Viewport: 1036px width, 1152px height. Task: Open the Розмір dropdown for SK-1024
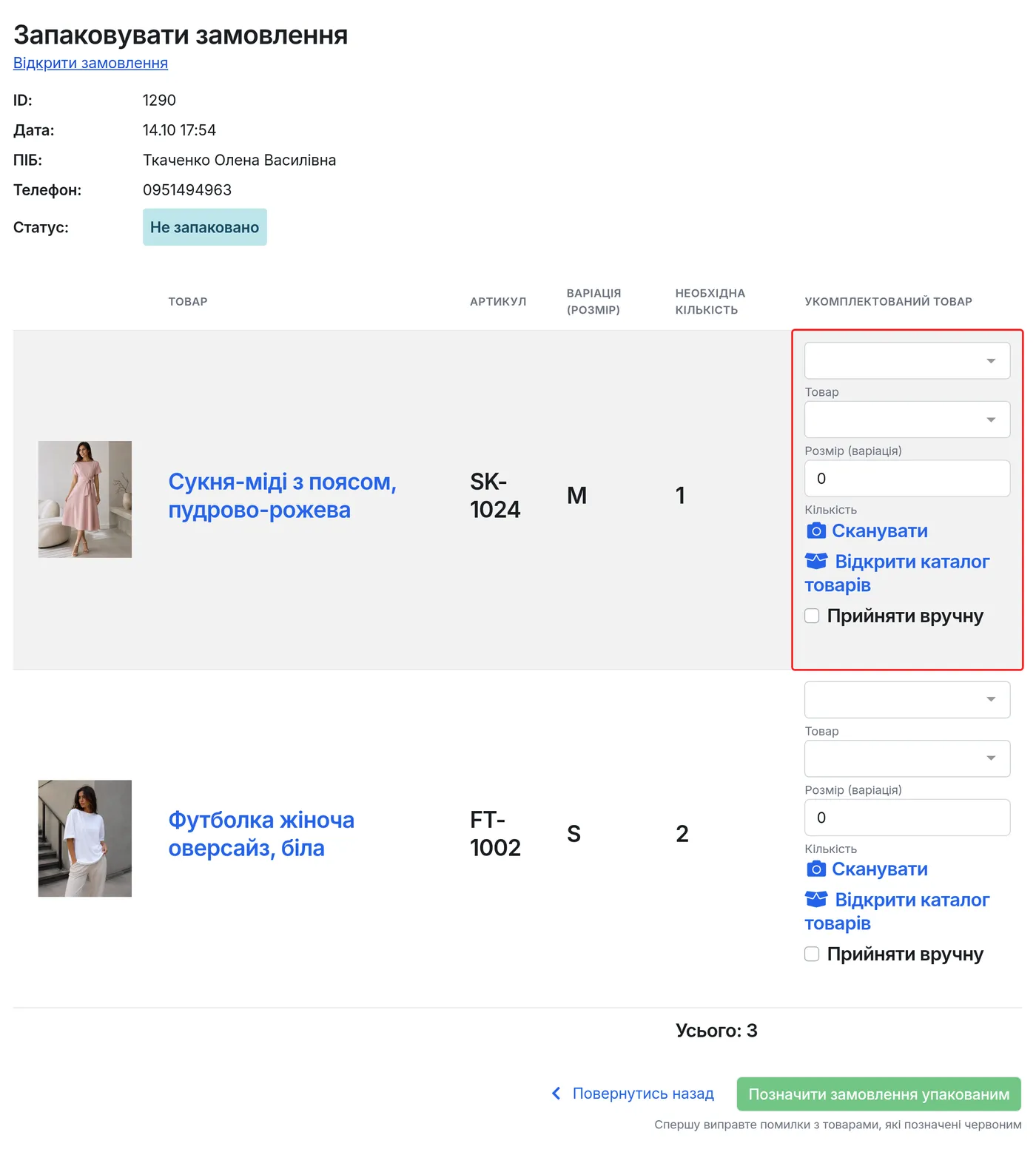tap(907, 420)
